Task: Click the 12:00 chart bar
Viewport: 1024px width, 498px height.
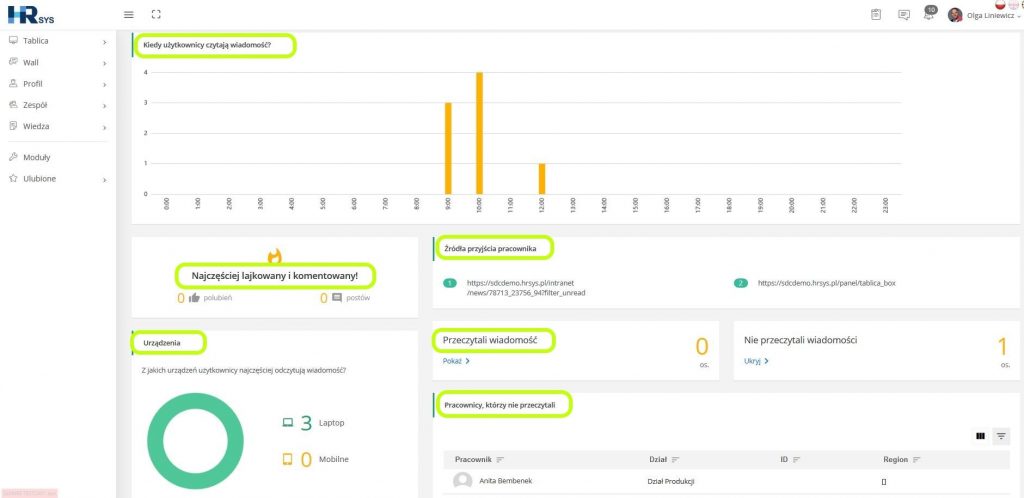Action: pos(542,178)
